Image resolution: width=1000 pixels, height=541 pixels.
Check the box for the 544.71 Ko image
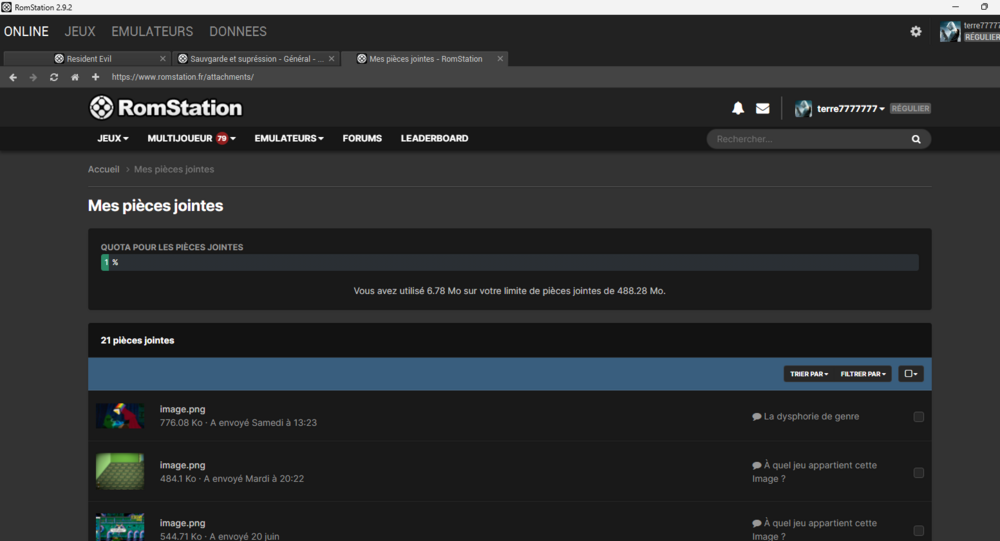(919, 530)
